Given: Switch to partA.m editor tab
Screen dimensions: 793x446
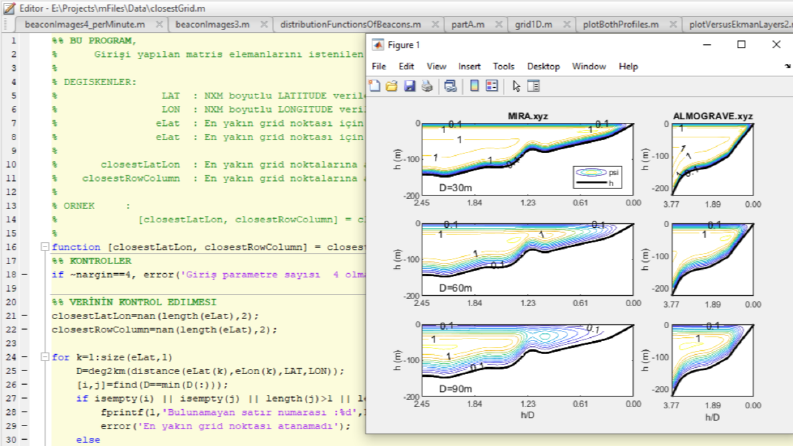Looking at the screenshot, I should [x=468, y=24].
